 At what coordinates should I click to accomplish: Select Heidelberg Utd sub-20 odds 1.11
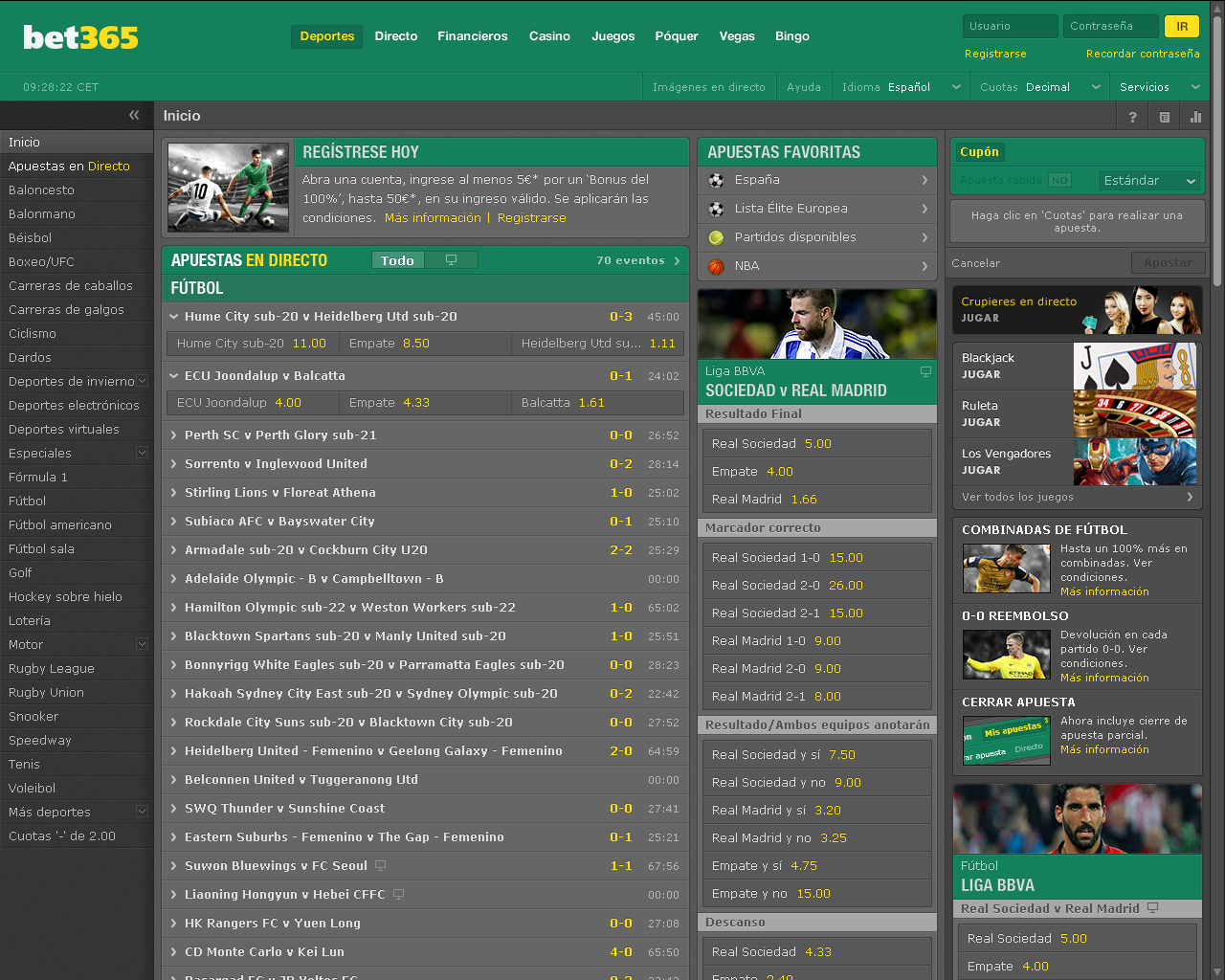pyautogui.click(x=597, y=343)
